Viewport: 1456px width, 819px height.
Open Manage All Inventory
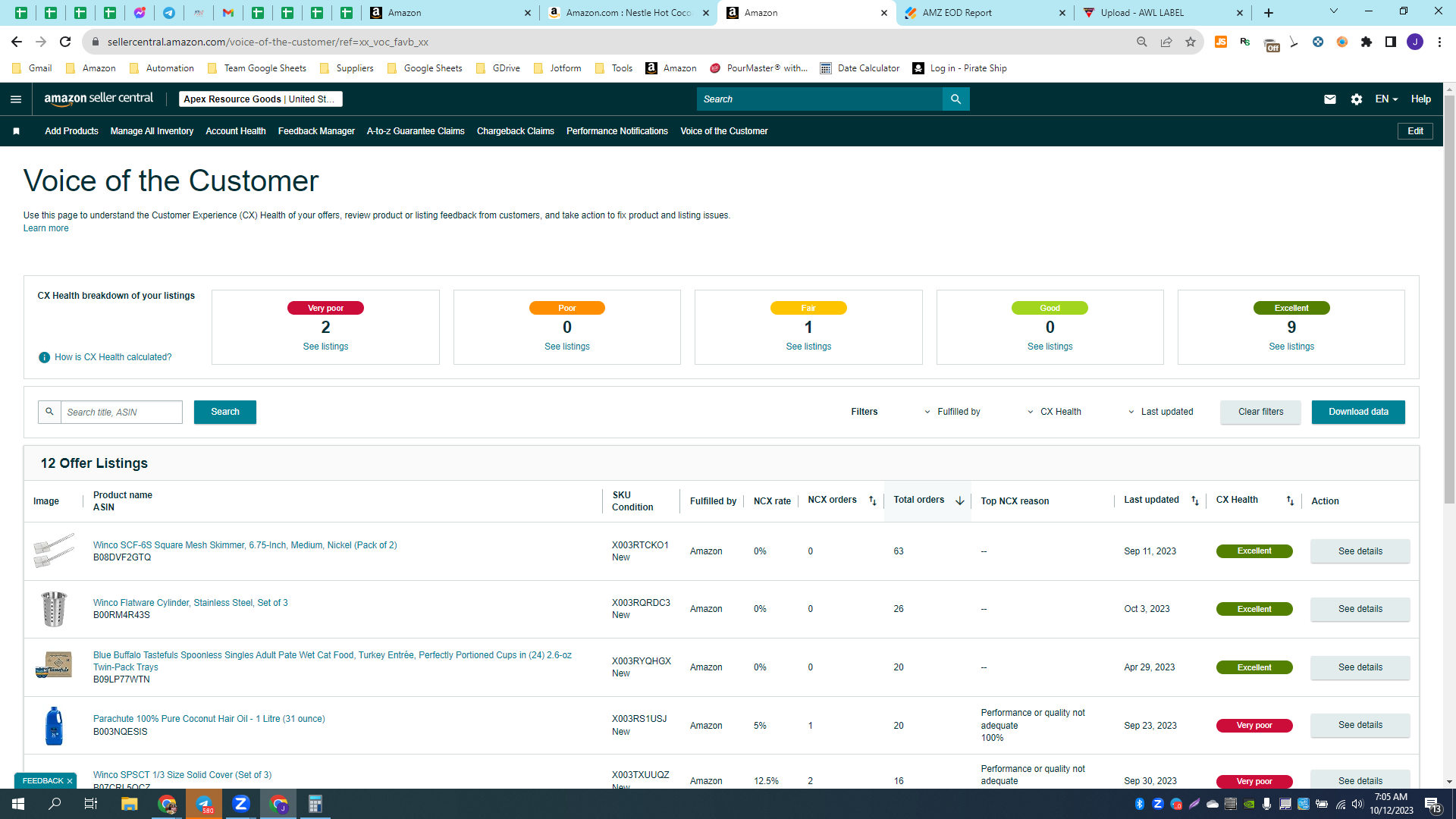point(152,131)
